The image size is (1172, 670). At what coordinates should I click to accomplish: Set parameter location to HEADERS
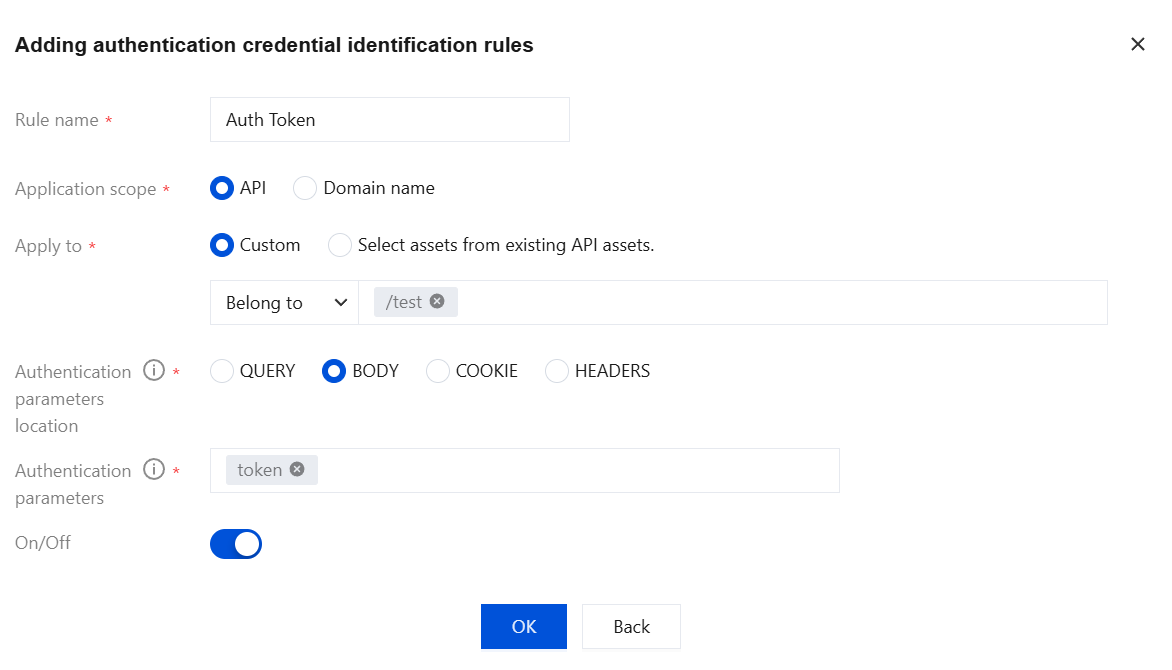(557, 371)
